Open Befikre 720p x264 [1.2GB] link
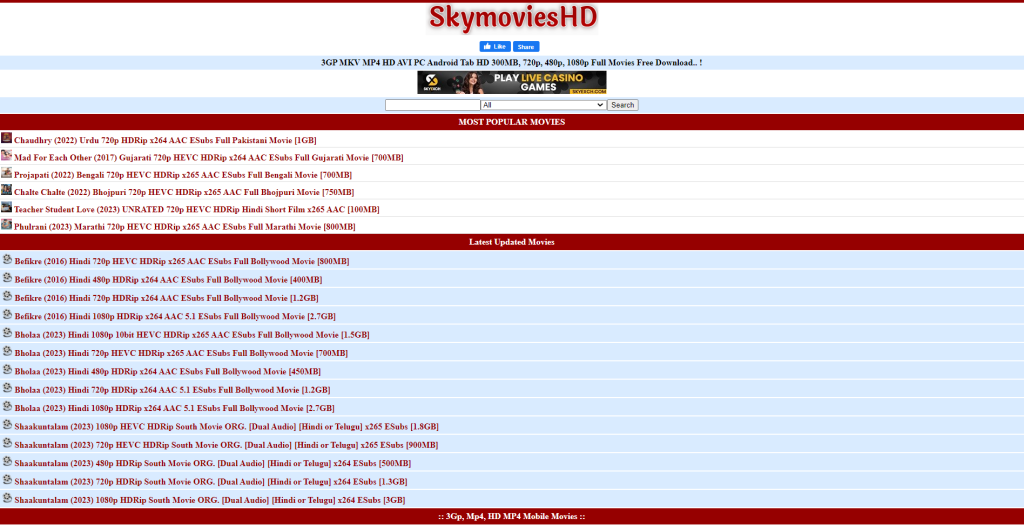1024x525 pixels. click(x=167, y=298)
